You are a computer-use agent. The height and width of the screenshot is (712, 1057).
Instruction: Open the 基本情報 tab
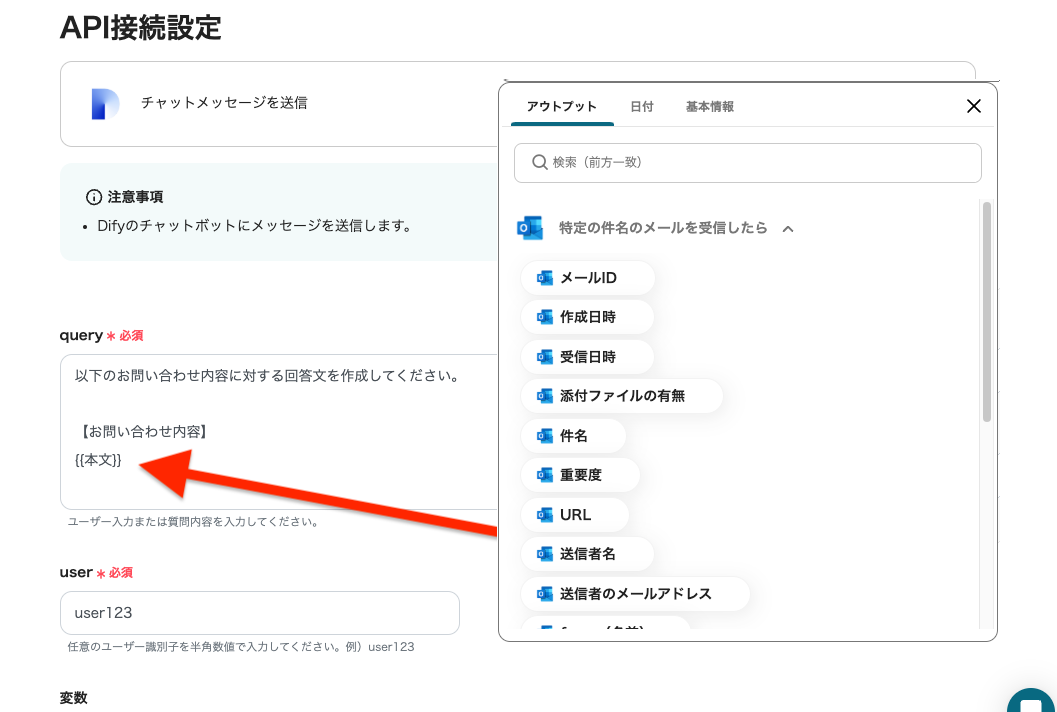point(710,107)
